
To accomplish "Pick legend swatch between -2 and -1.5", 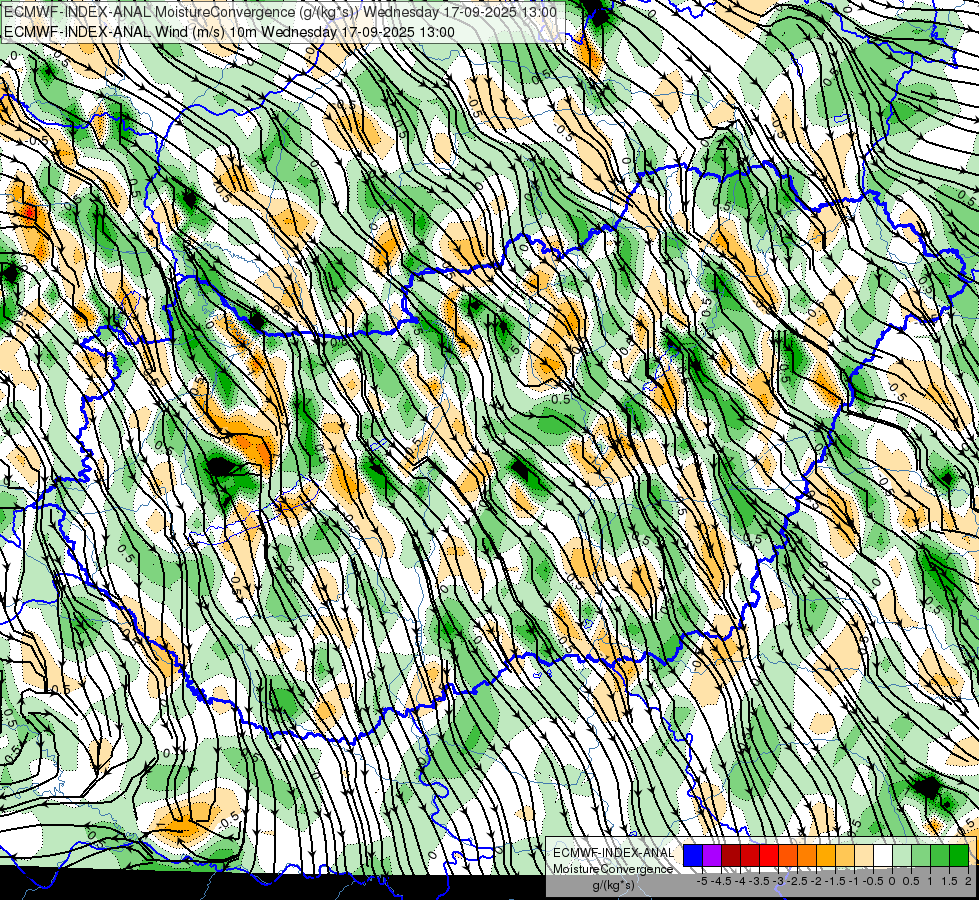I will click(x=825, y=856).
